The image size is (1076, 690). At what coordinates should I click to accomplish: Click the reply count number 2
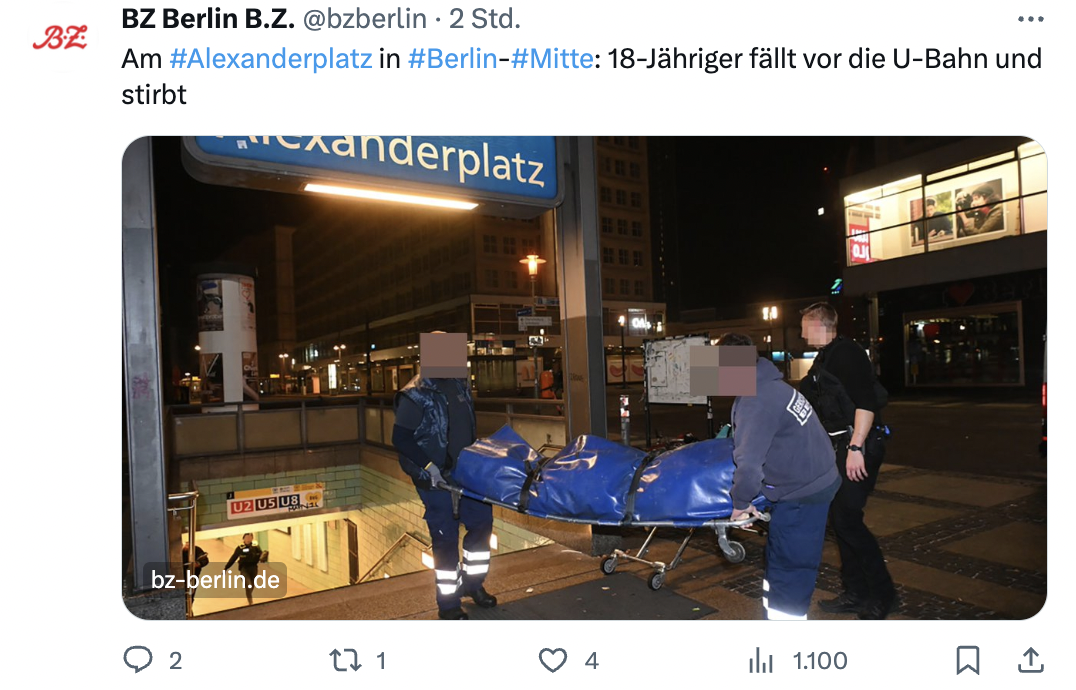176,661
